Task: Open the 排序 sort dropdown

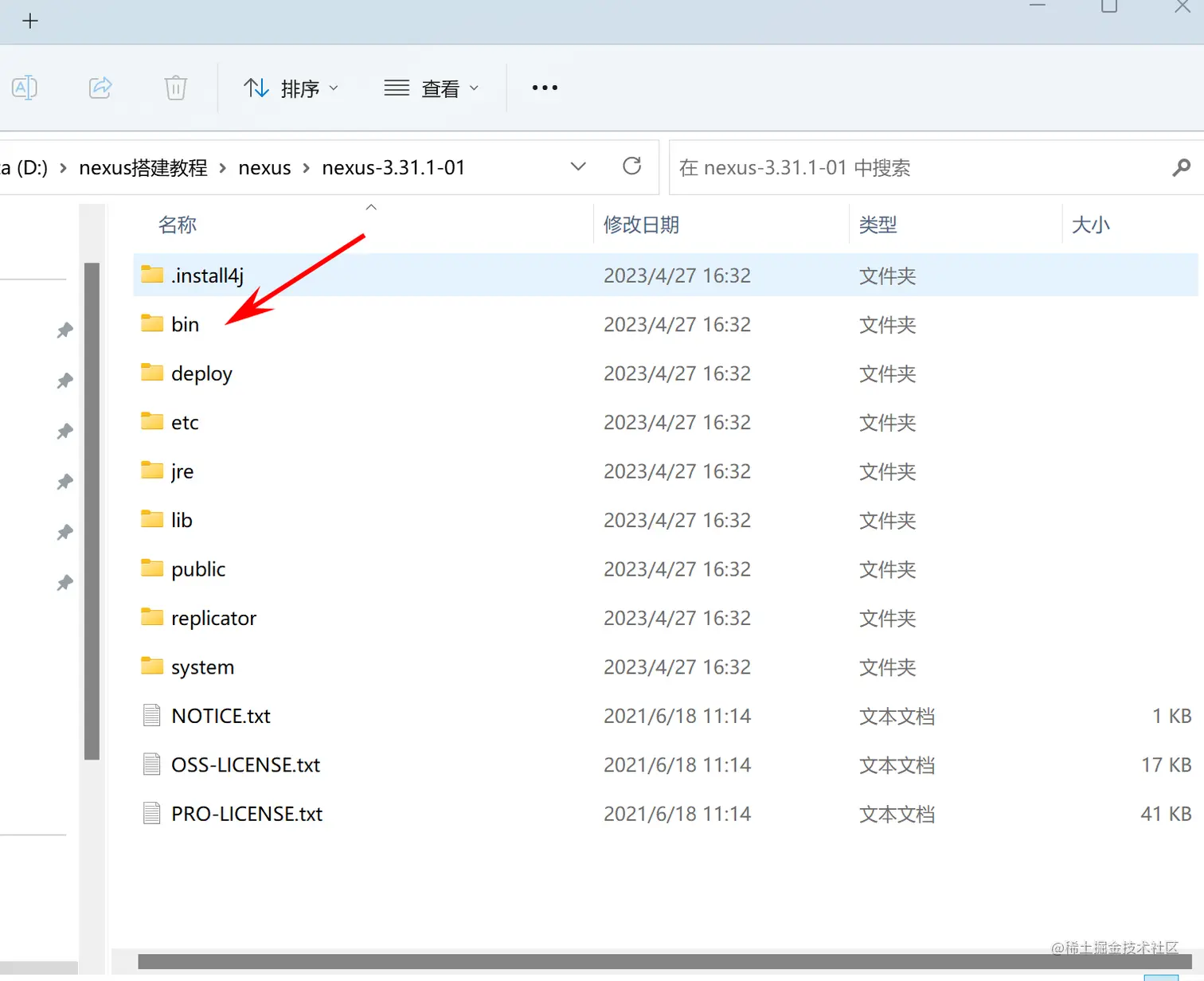Action: (291, 88)
